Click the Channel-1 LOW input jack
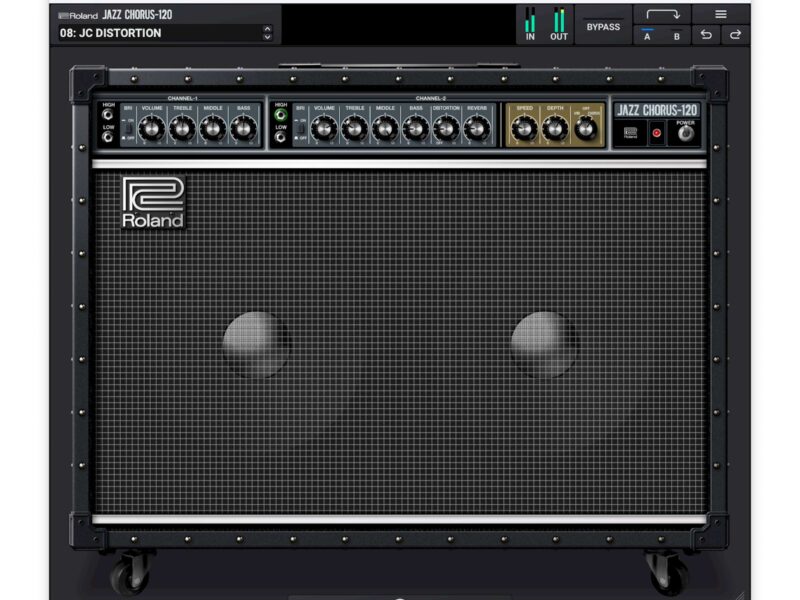 point(108,138)
